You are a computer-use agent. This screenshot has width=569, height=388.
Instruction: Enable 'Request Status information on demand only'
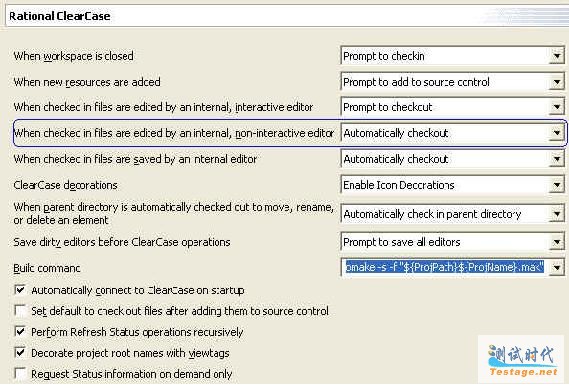coord(20,373)
